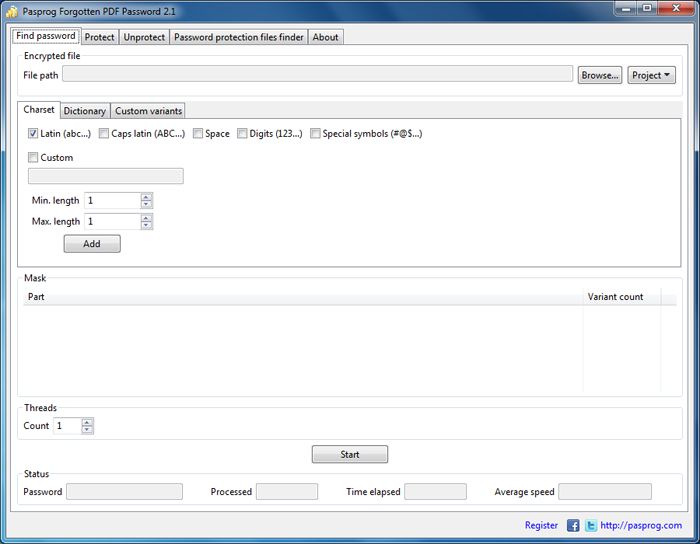Open the Register link
The height and width of the screenshot is (544, 700).
click(x=541, y=525)
